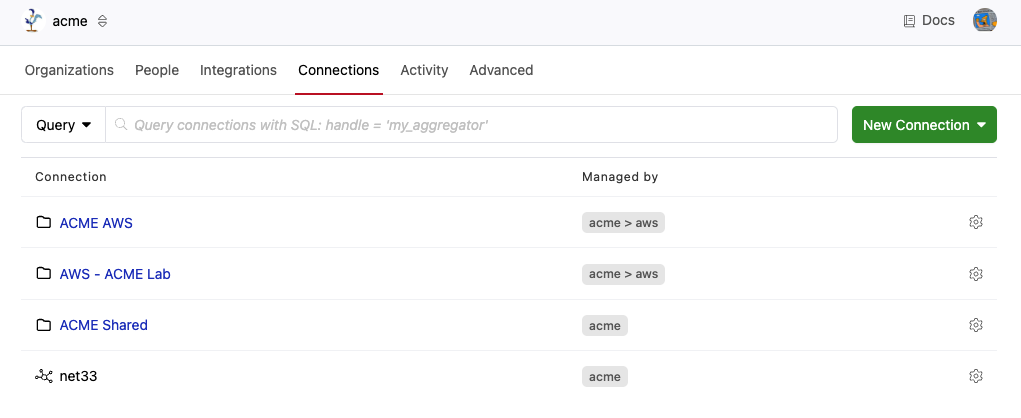Open the ACME AWS connection folder
This screenshot has width=1021, height=418.
point(96,223)
